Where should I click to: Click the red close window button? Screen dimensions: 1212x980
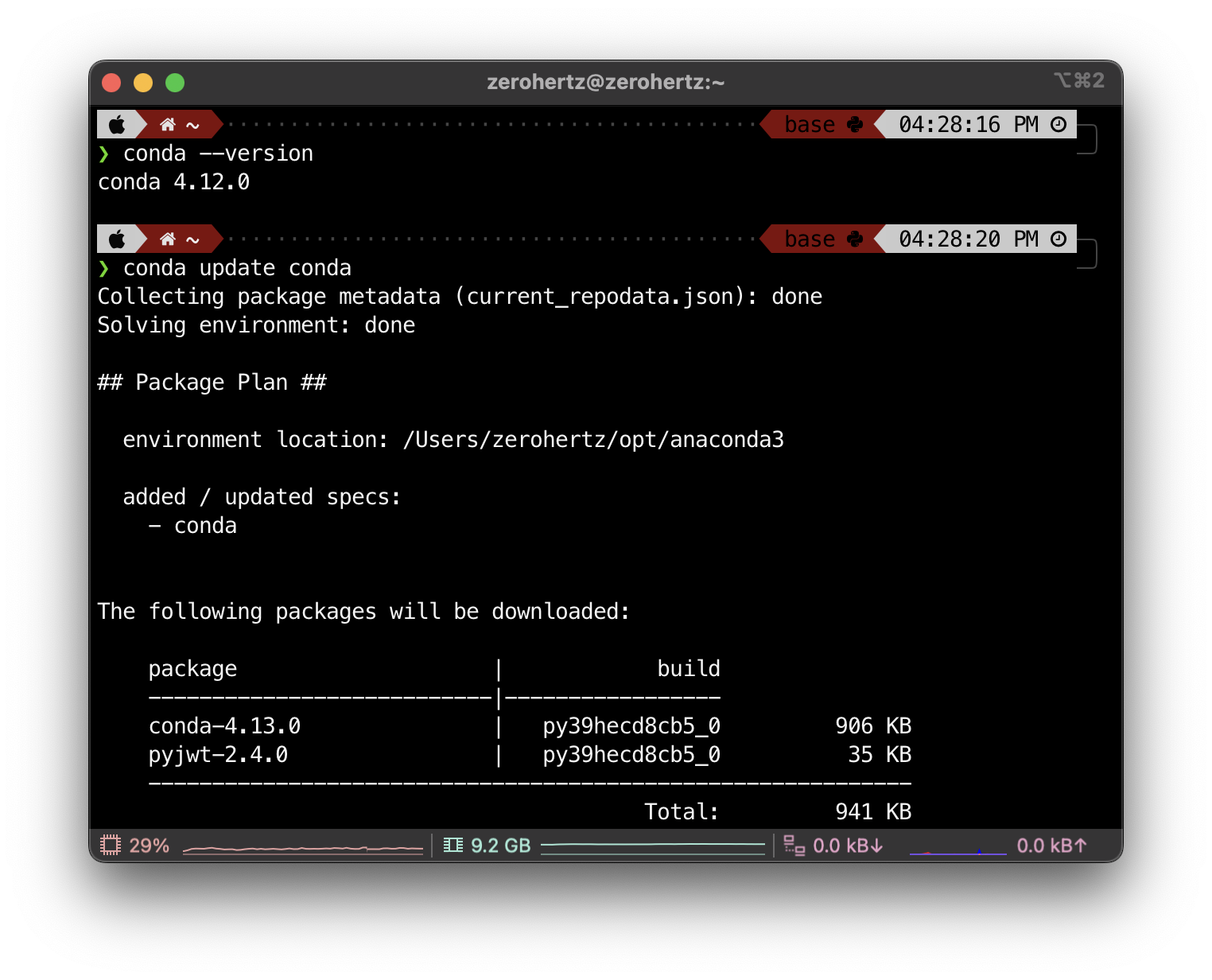pyautogui.click(x=111, y=83)
